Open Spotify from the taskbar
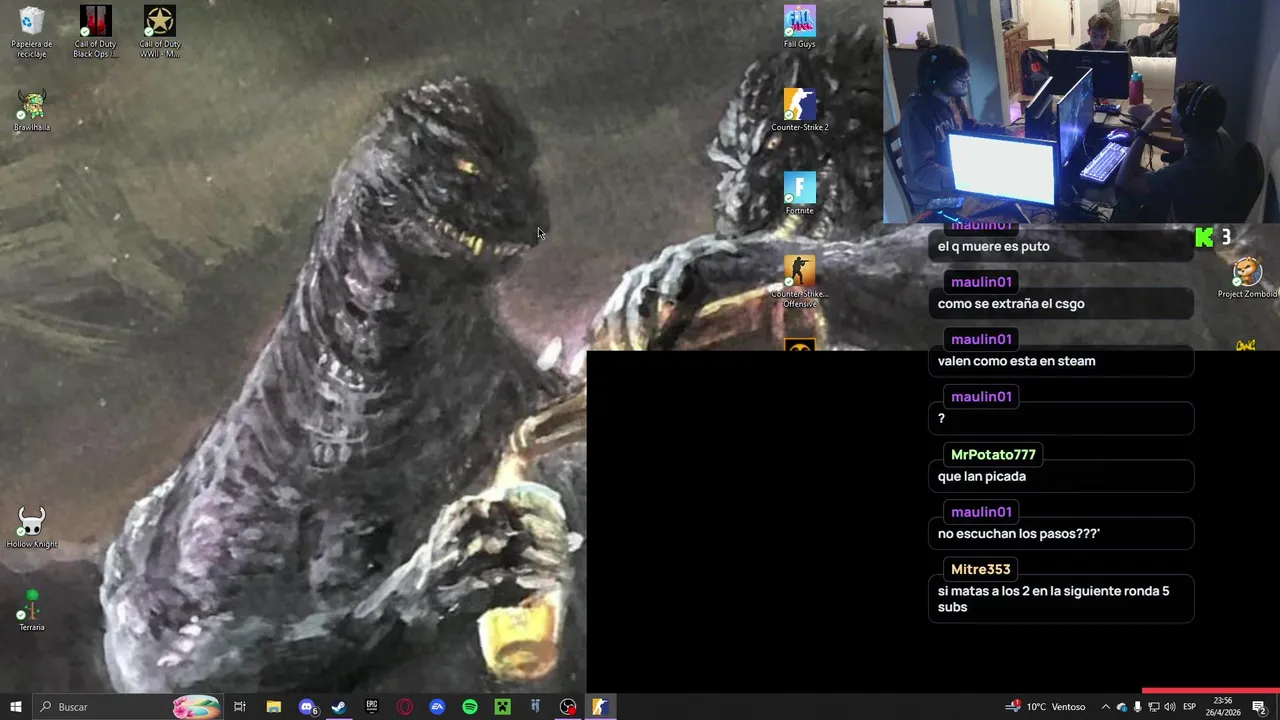The width and height of the screenshot is (1280, 720). pyautogui.click(x=470, y=707)
